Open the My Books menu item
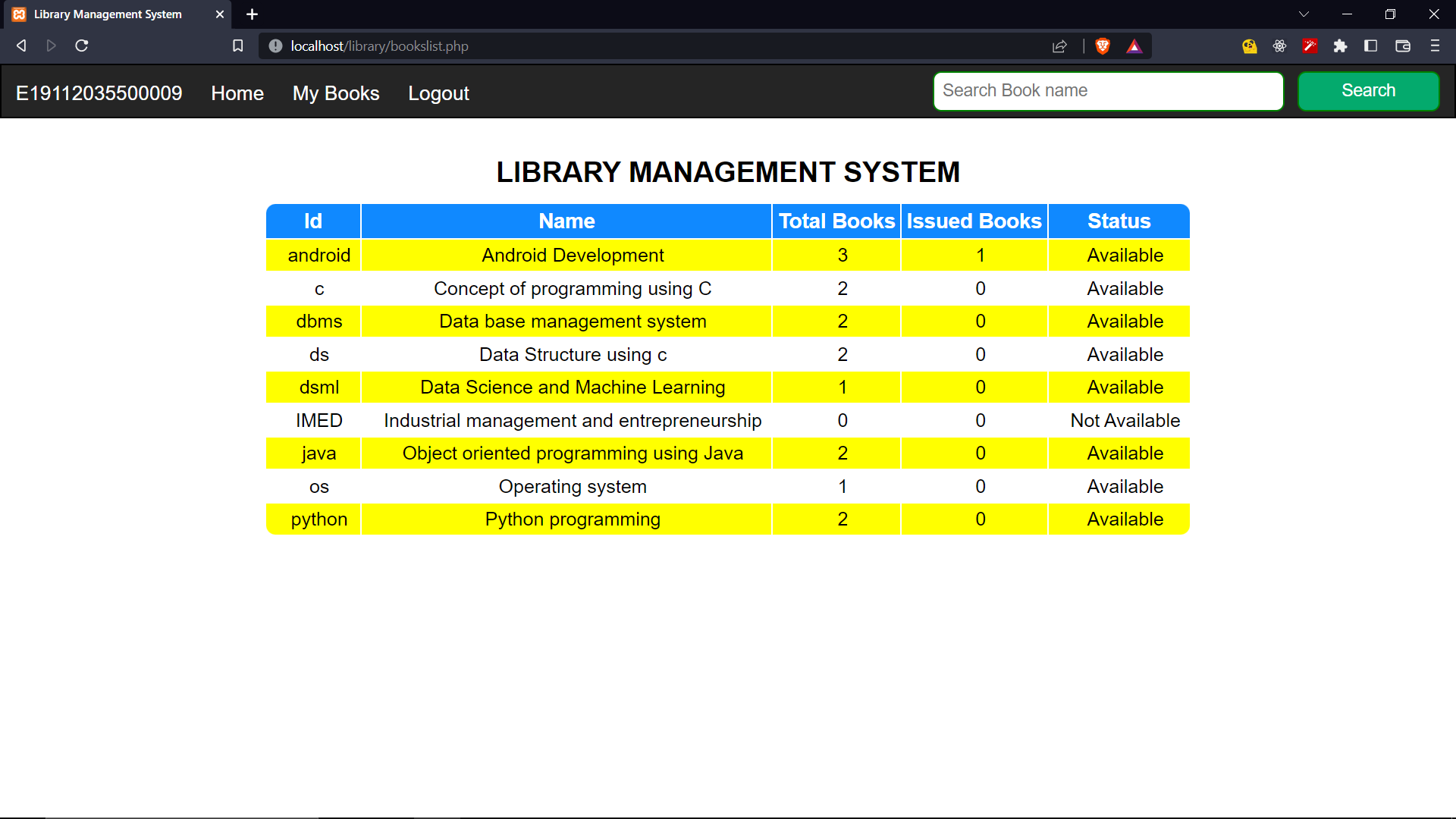Screen dimensions: 1456x819 click(x=335, y=93)
